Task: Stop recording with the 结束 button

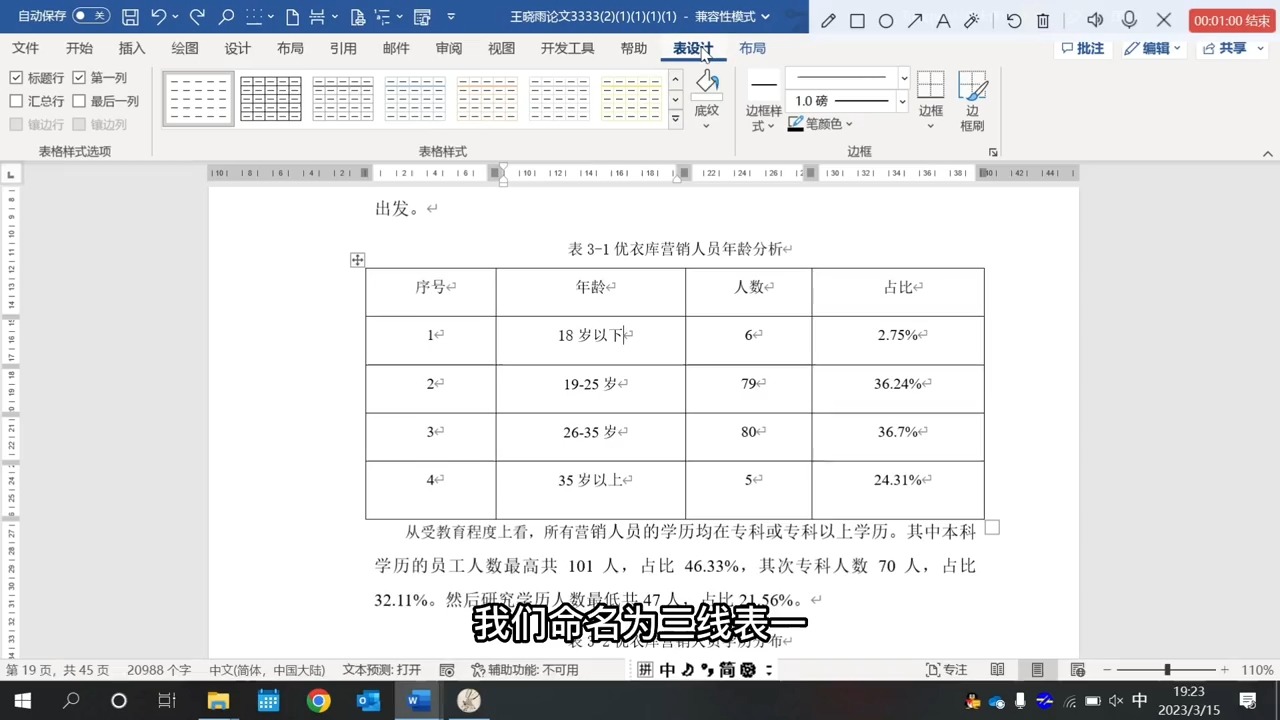Action: pyautogui.click(x=1232, y=20)
